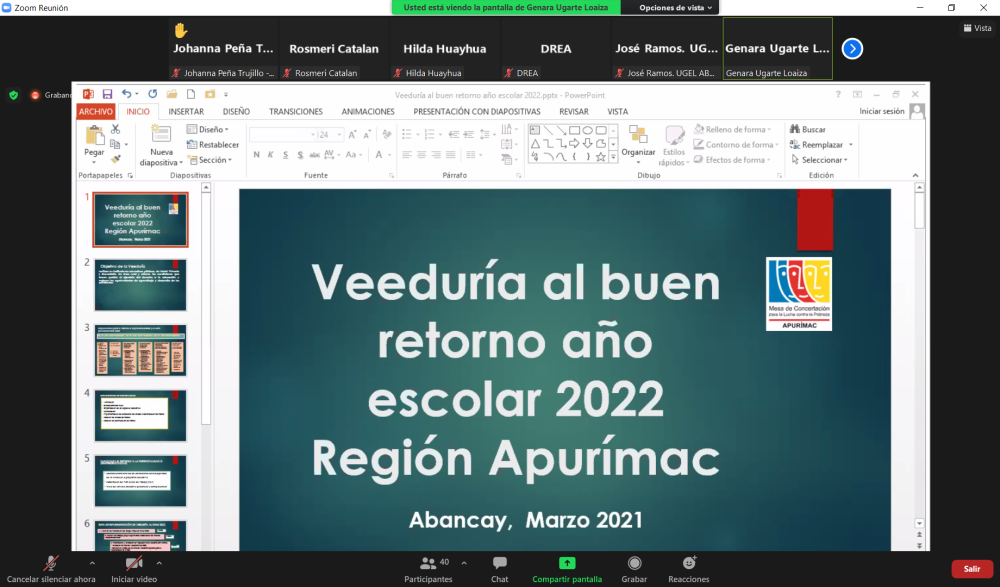Open the Reacciones menu

(688, 568)
